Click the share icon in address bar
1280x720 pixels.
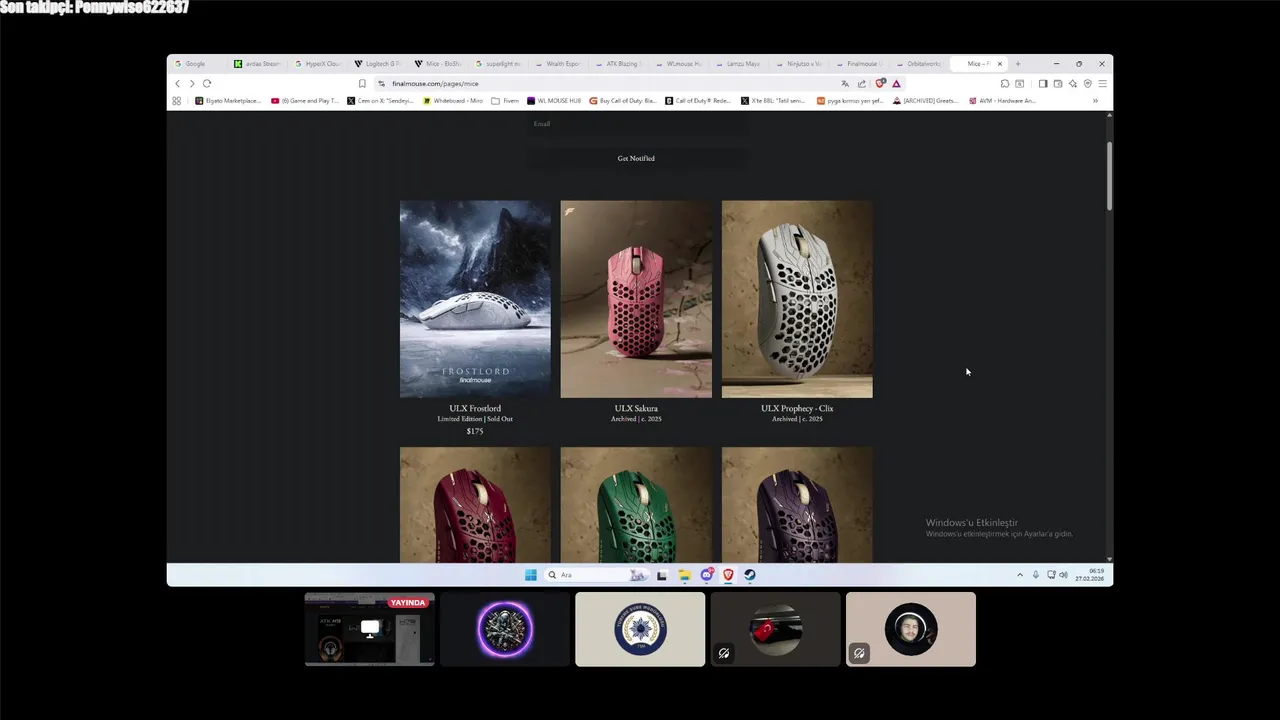tap(862, 84)
